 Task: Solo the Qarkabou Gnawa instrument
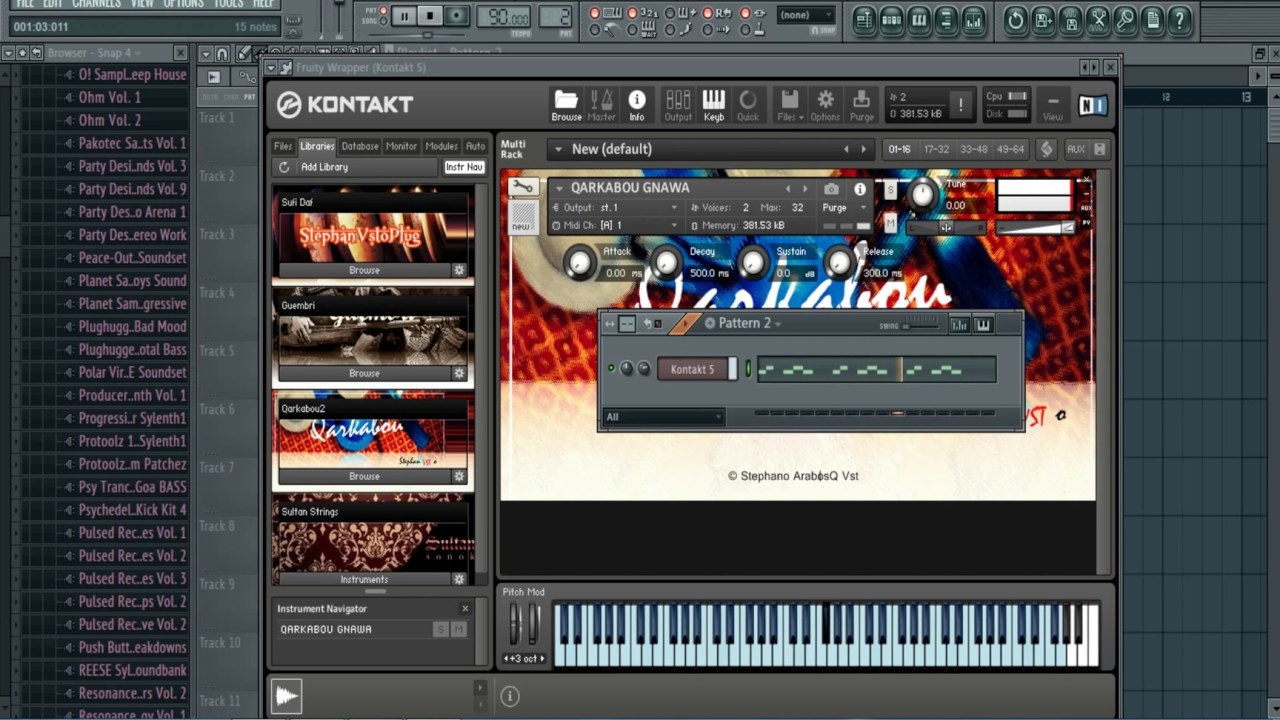point(890,190)
